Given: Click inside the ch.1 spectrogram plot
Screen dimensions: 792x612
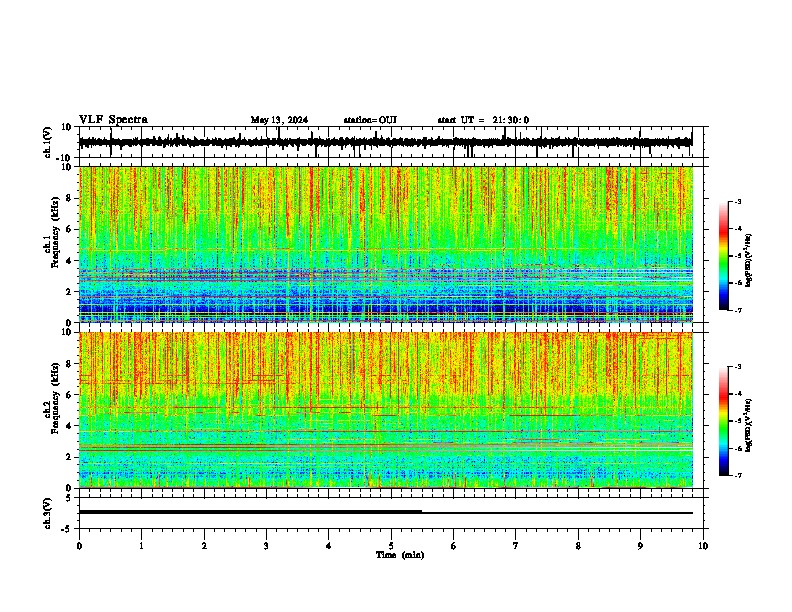Looking at the screenshot, I should 386,244.
